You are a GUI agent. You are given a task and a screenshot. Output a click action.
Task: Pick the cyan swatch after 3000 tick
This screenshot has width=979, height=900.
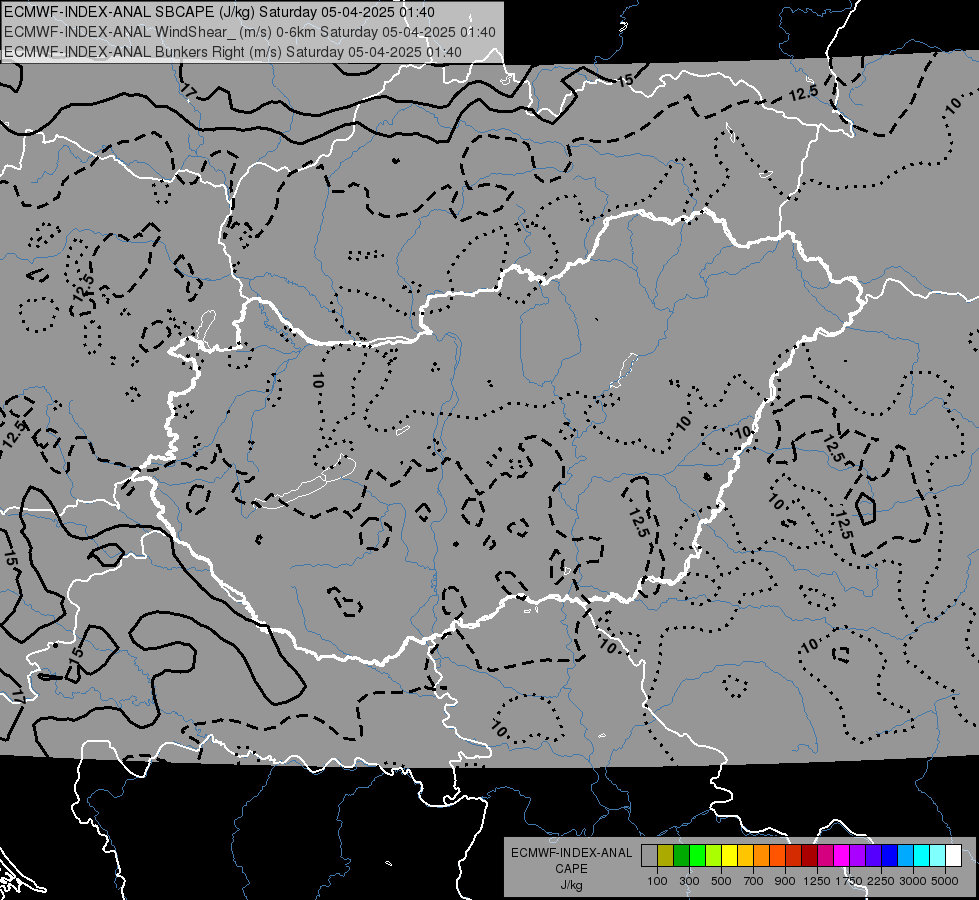[x=922, y=856]
